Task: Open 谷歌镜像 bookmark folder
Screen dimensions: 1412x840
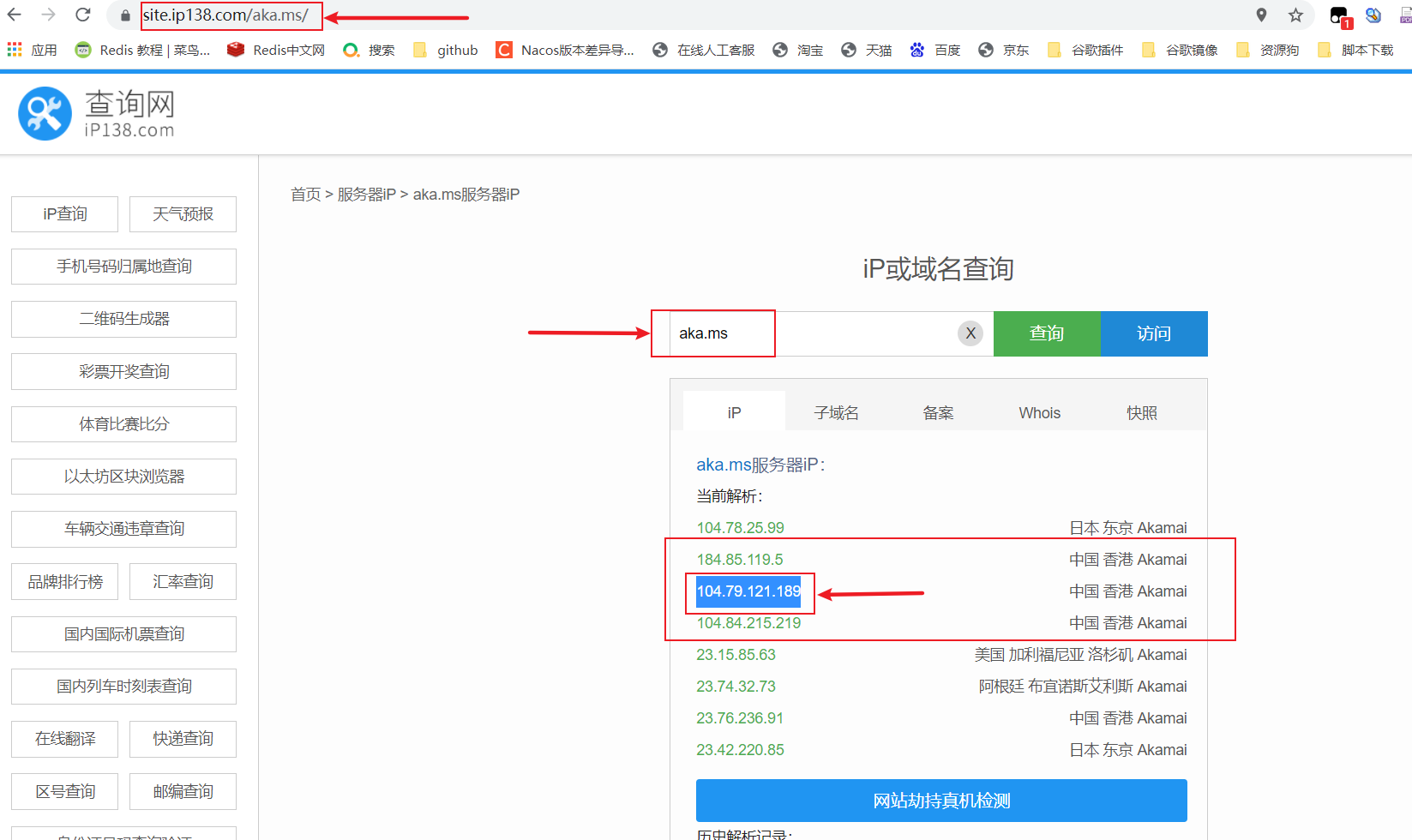Action: (1179, 50)
